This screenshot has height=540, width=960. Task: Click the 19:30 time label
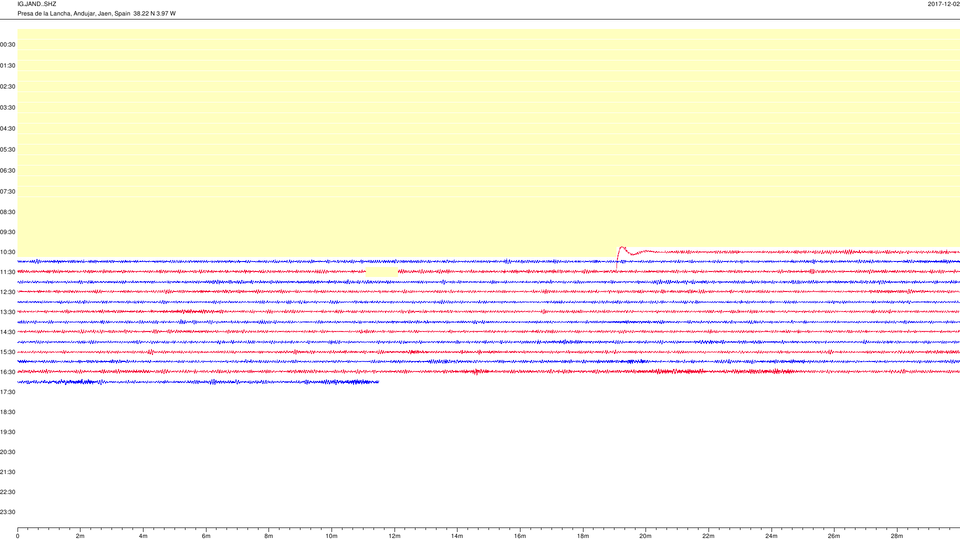pos(8,432)
